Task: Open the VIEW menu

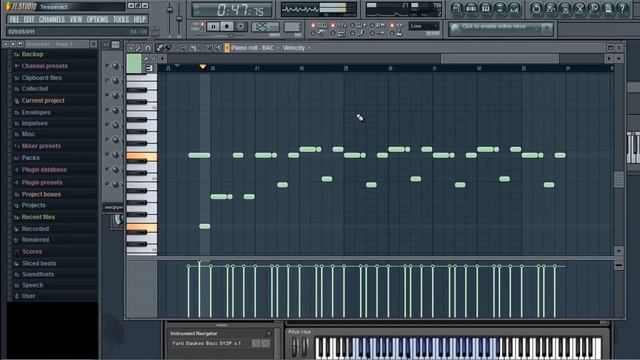Action: point(76,20)
